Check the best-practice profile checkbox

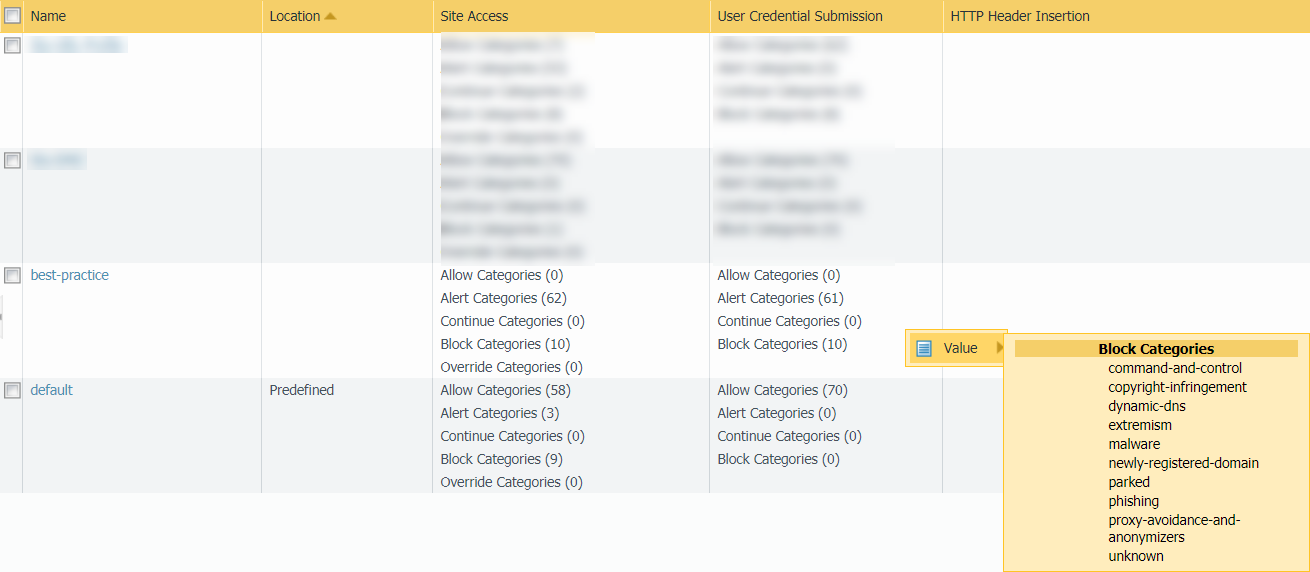pyautogui.click(x=12, y=276)
